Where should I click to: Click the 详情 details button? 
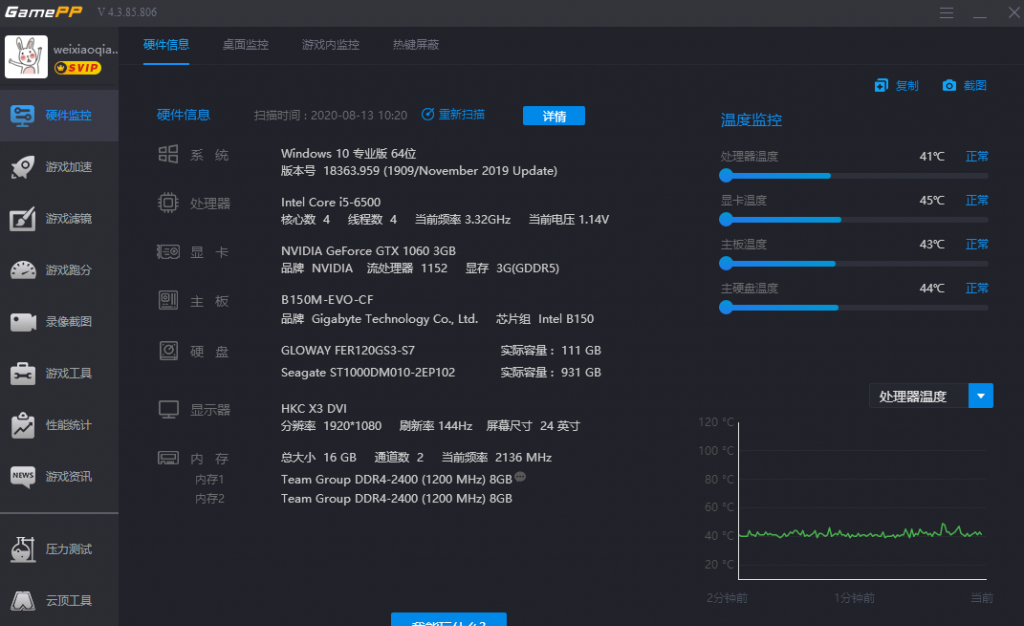point(554,116)
